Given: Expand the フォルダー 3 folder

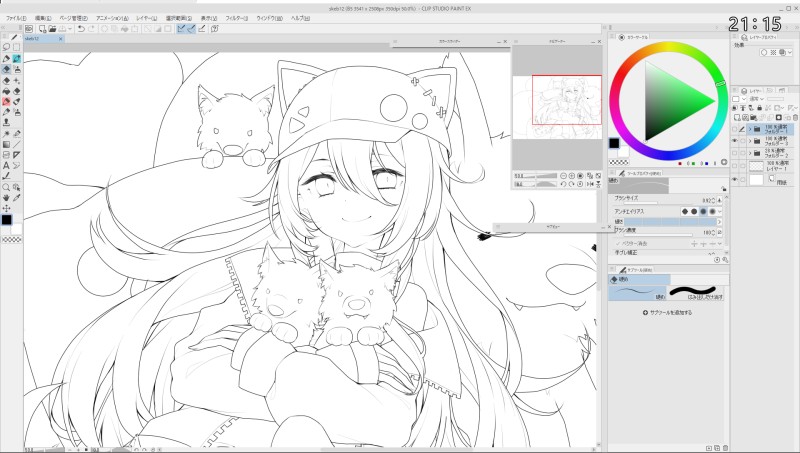Looking at the screenshot, I should [x=750, y=141].
